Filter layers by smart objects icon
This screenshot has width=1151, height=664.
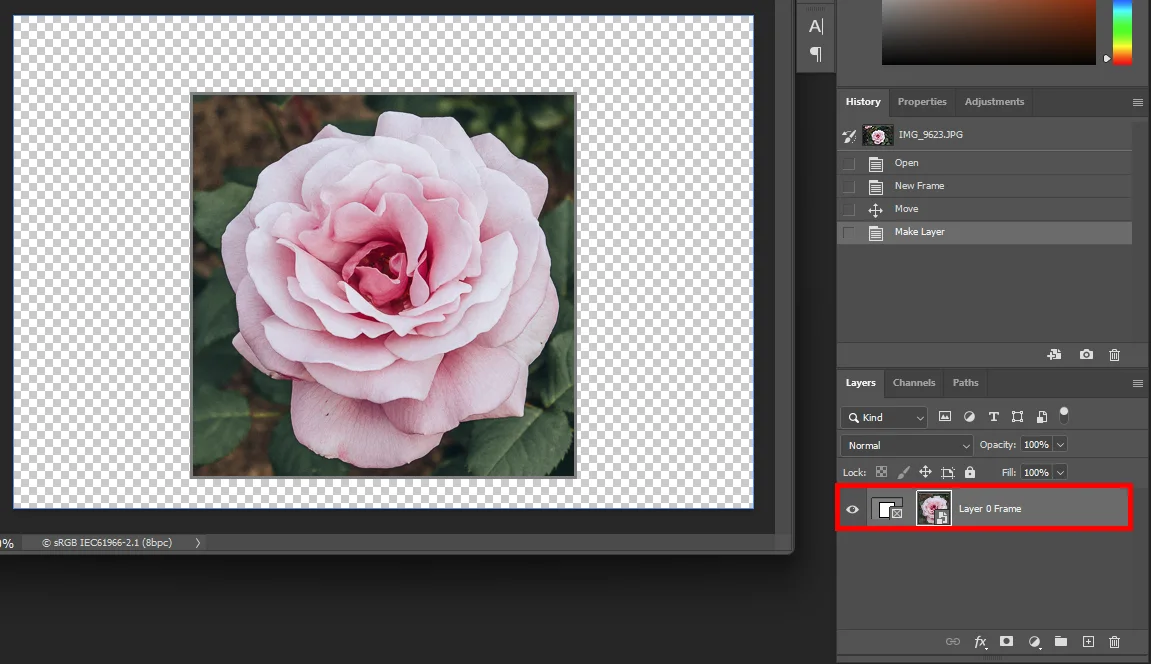click(1042, 417)
